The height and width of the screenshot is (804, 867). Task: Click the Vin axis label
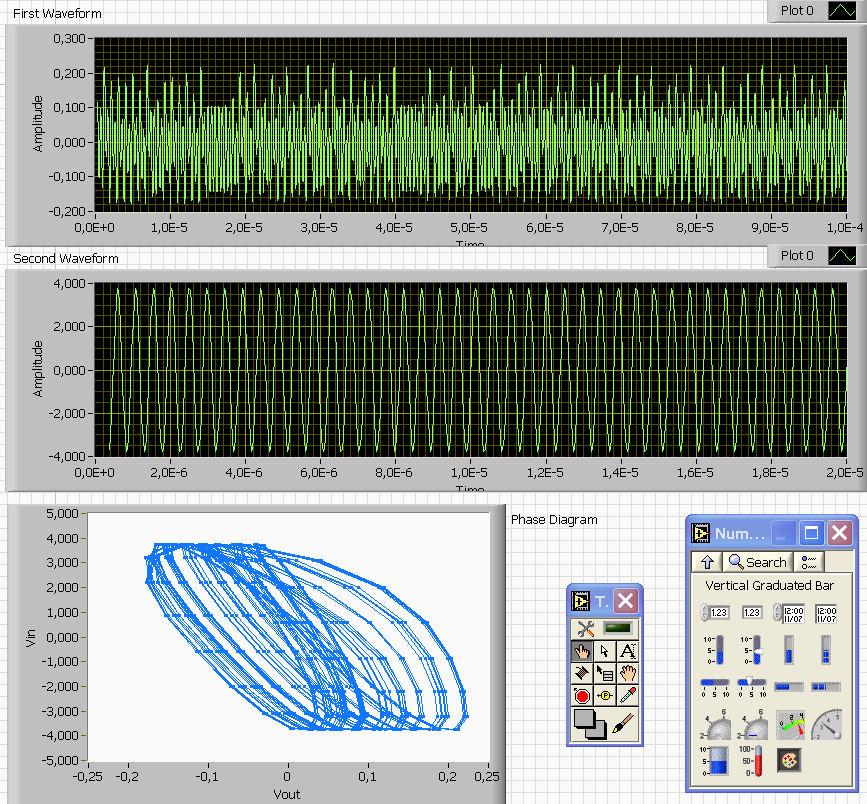(30, 638)
